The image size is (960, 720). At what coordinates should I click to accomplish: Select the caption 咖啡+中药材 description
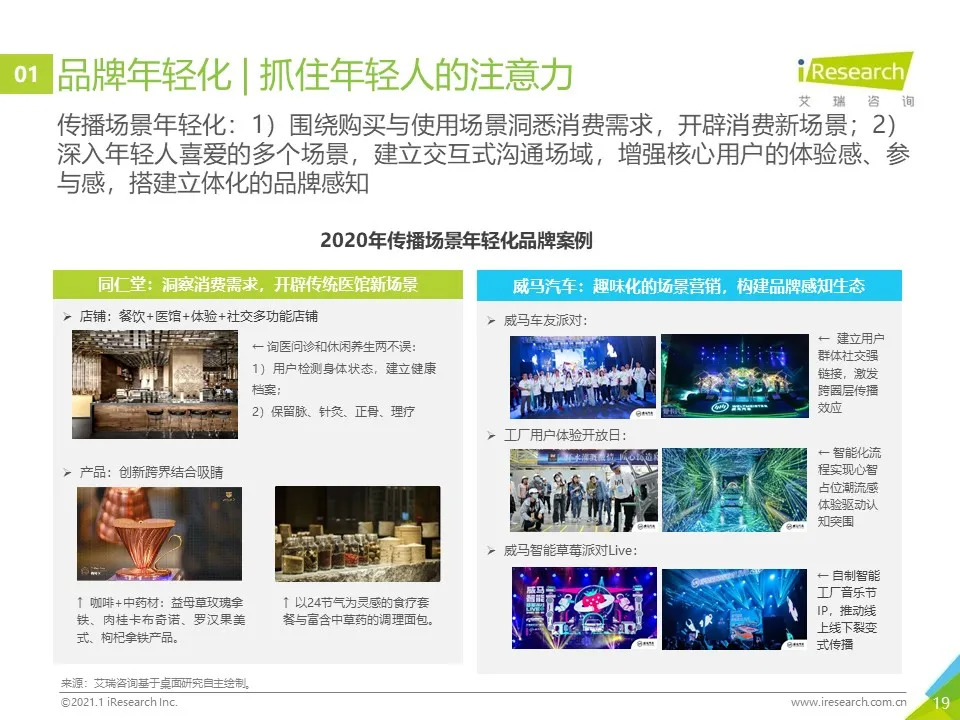[x=160, y=620]
